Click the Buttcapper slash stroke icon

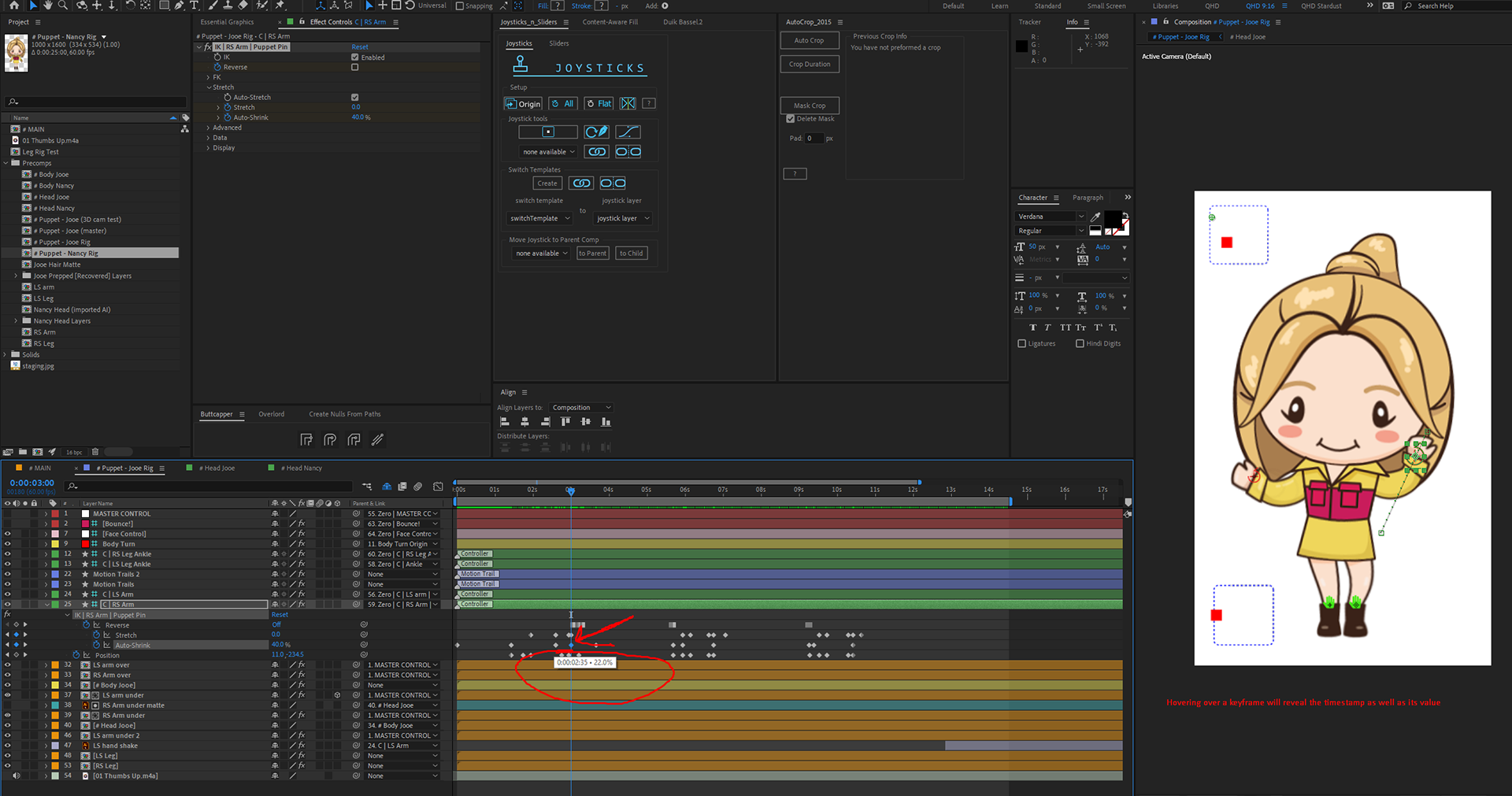(x=378, y=439)
